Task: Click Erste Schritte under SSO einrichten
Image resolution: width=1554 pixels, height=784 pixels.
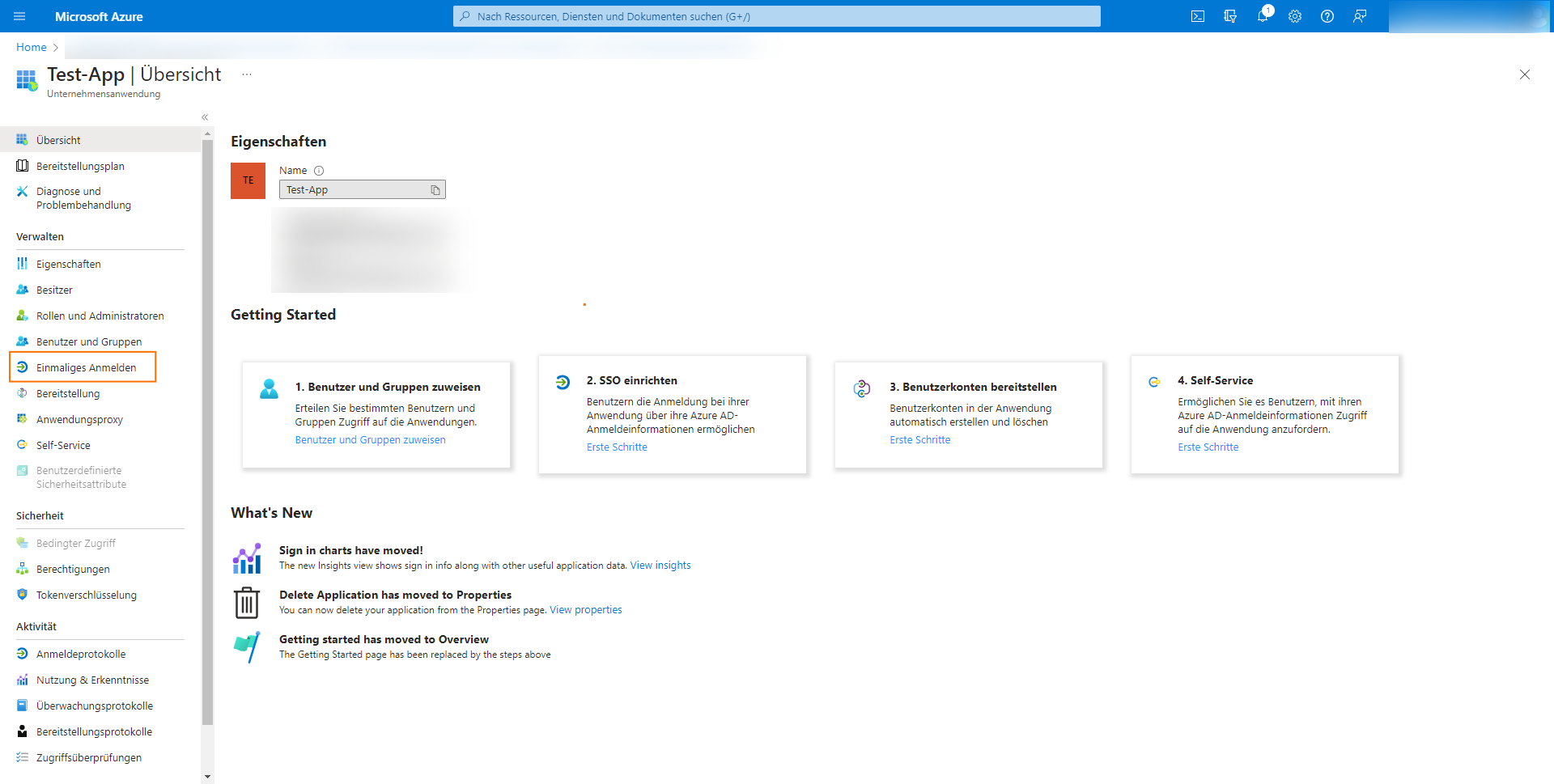Action: 617,447
